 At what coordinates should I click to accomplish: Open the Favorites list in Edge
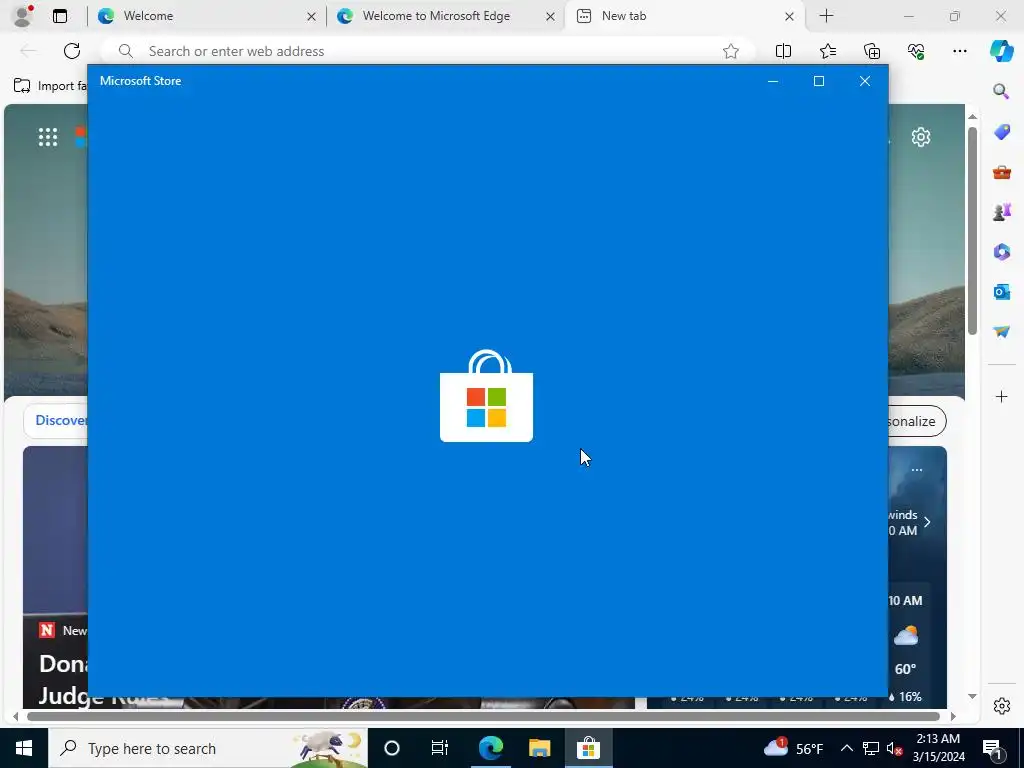827,51
